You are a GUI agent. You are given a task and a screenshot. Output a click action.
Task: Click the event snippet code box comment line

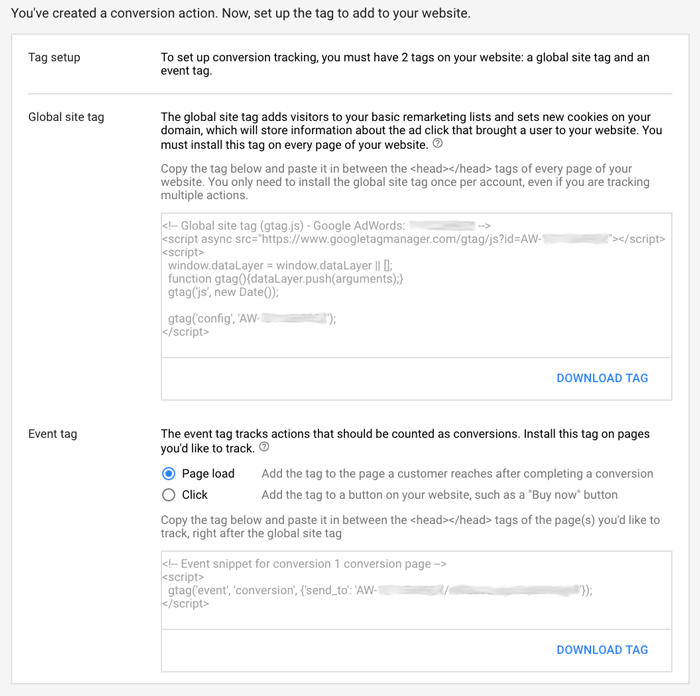pos(304,564)
